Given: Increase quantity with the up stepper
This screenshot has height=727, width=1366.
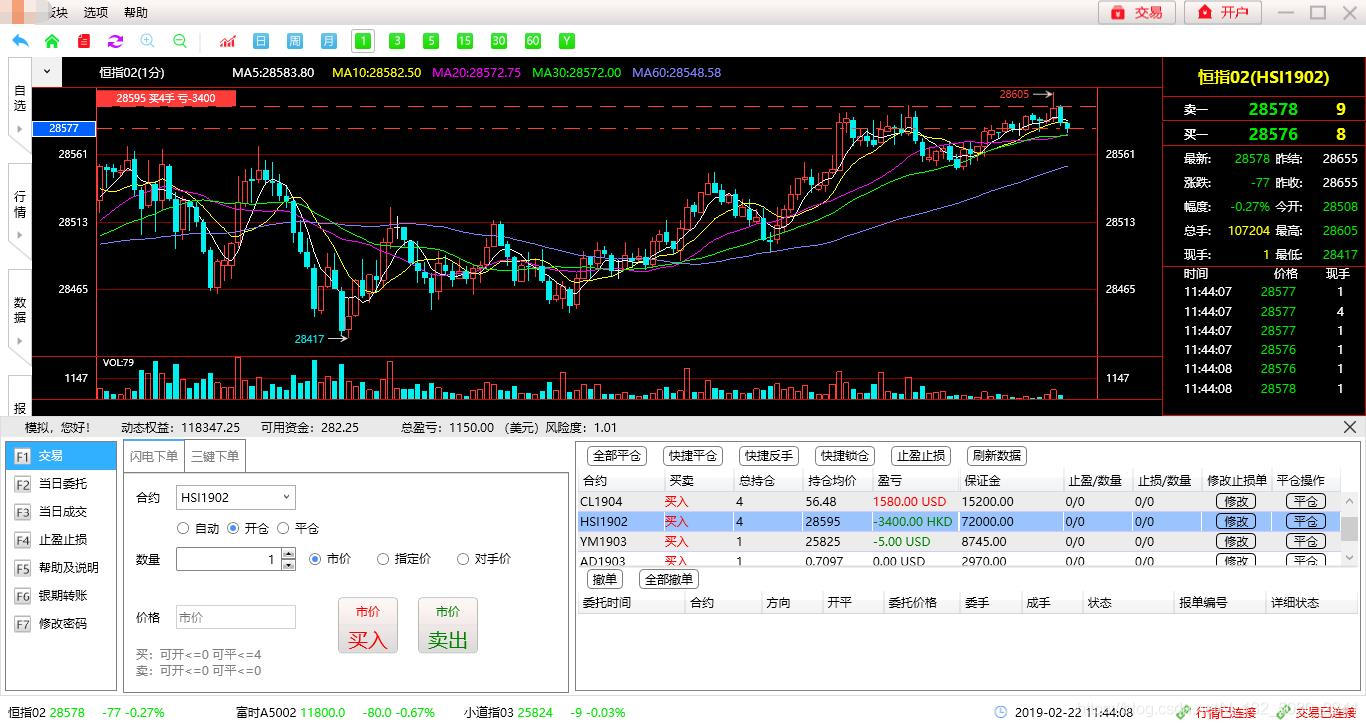Looking at the screenshot, I should point(289,553).
